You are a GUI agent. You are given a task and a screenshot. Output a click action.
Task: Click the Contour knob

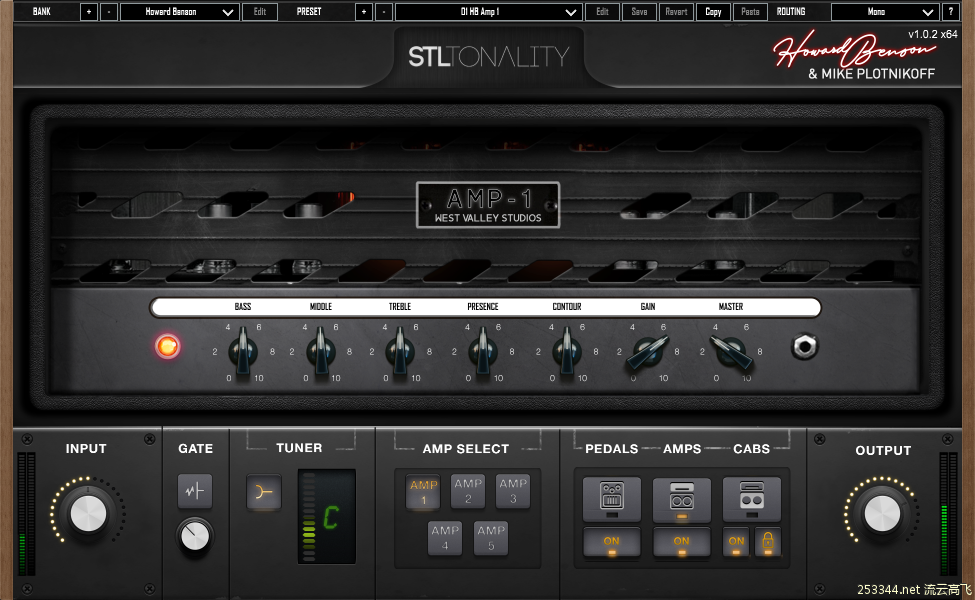point(566,352)
